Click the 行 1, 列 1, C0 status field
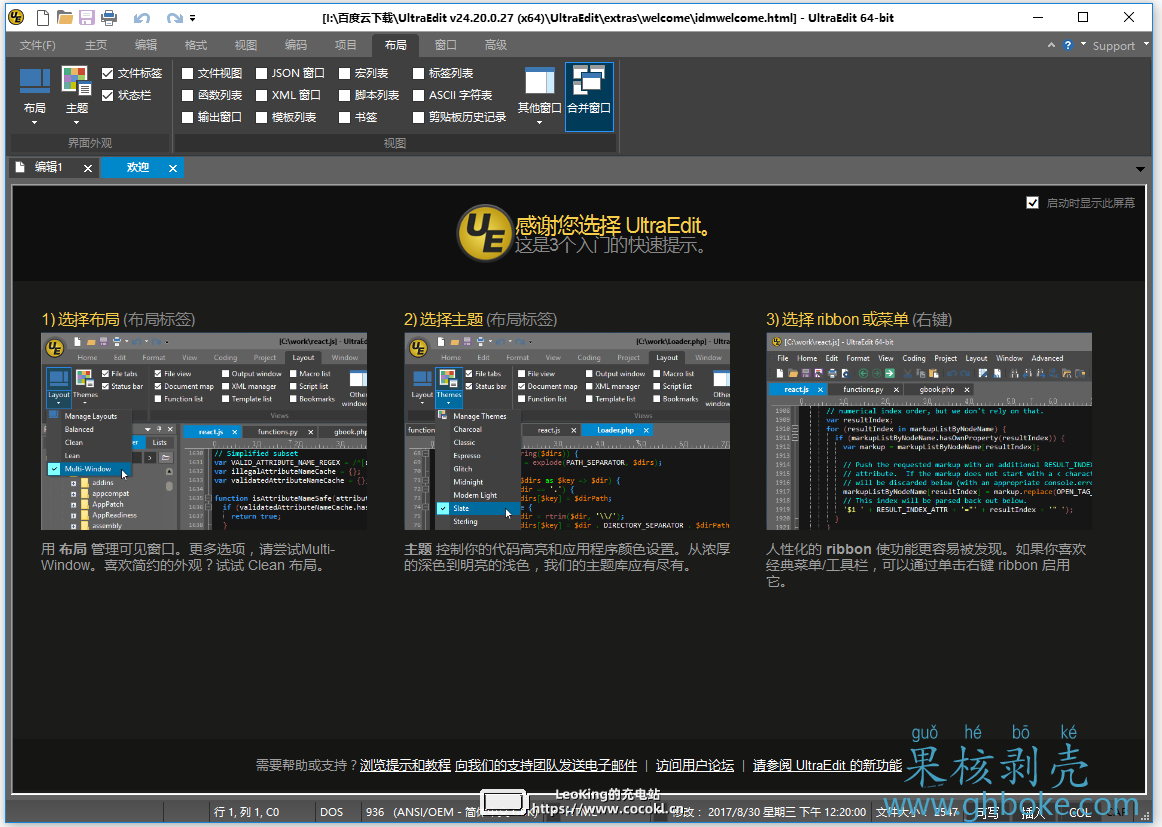Viewport: 1162px width, 827px height. point(246,812)
